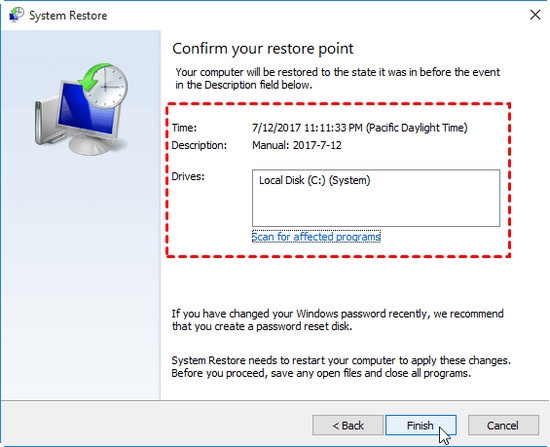Viewport: 550px width, 447px height.
Task: Click the password reset disk recommendation text
Action: [337, 320]
